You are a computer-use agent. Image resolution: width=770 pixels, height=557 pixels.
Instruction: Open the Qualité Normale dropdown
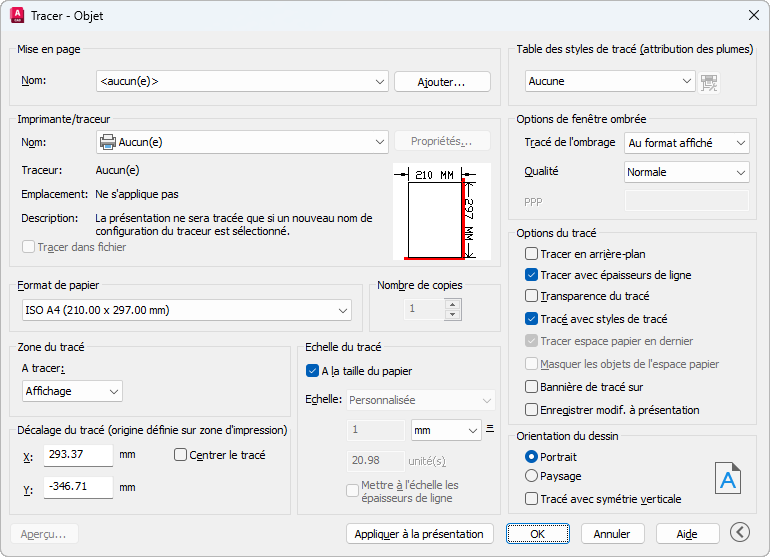pos(686,172)
